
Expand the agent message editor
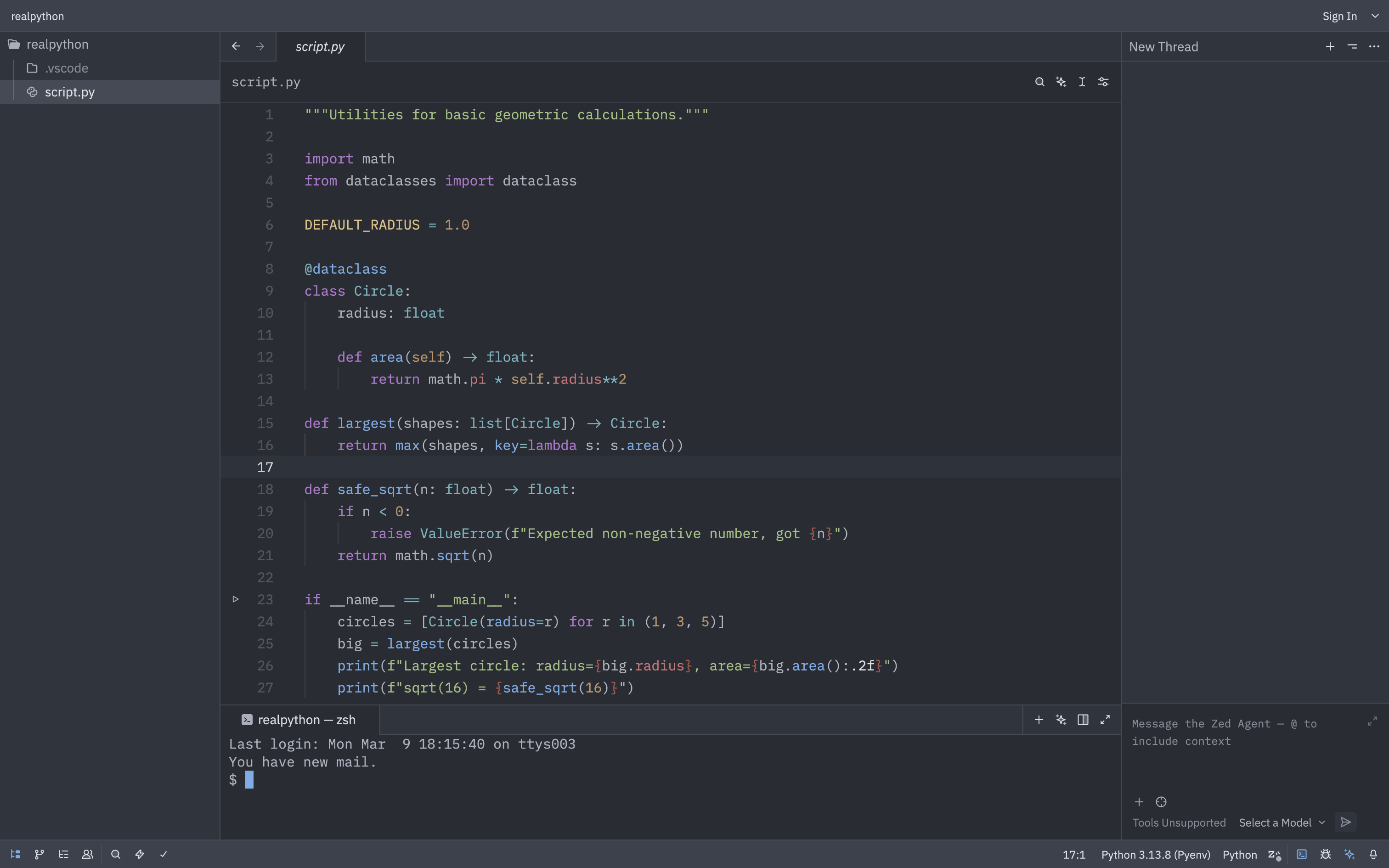[x=1372, y=721]
